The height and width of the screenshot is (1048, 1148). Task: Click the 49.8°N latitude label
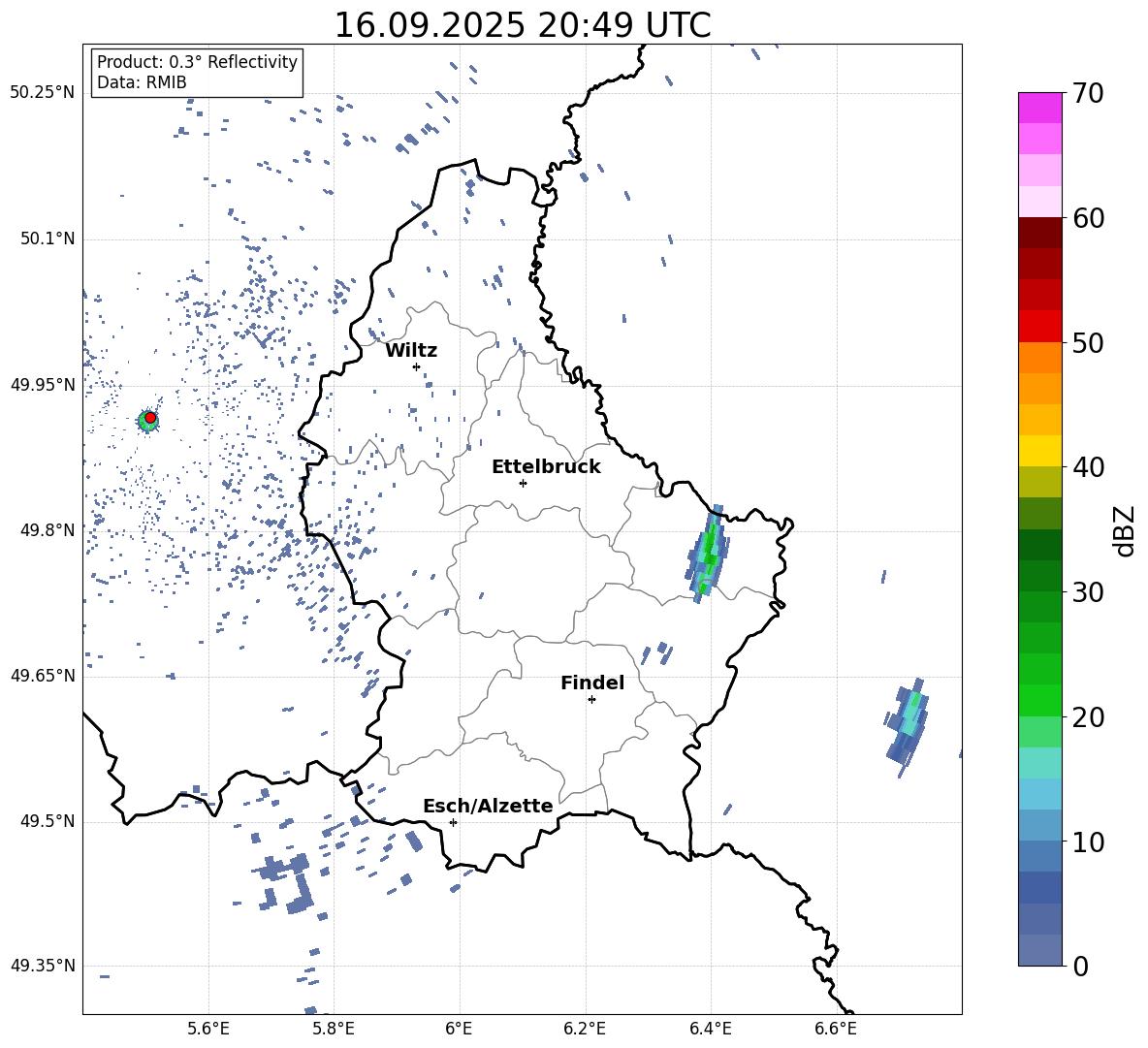(x=48, y=530)
